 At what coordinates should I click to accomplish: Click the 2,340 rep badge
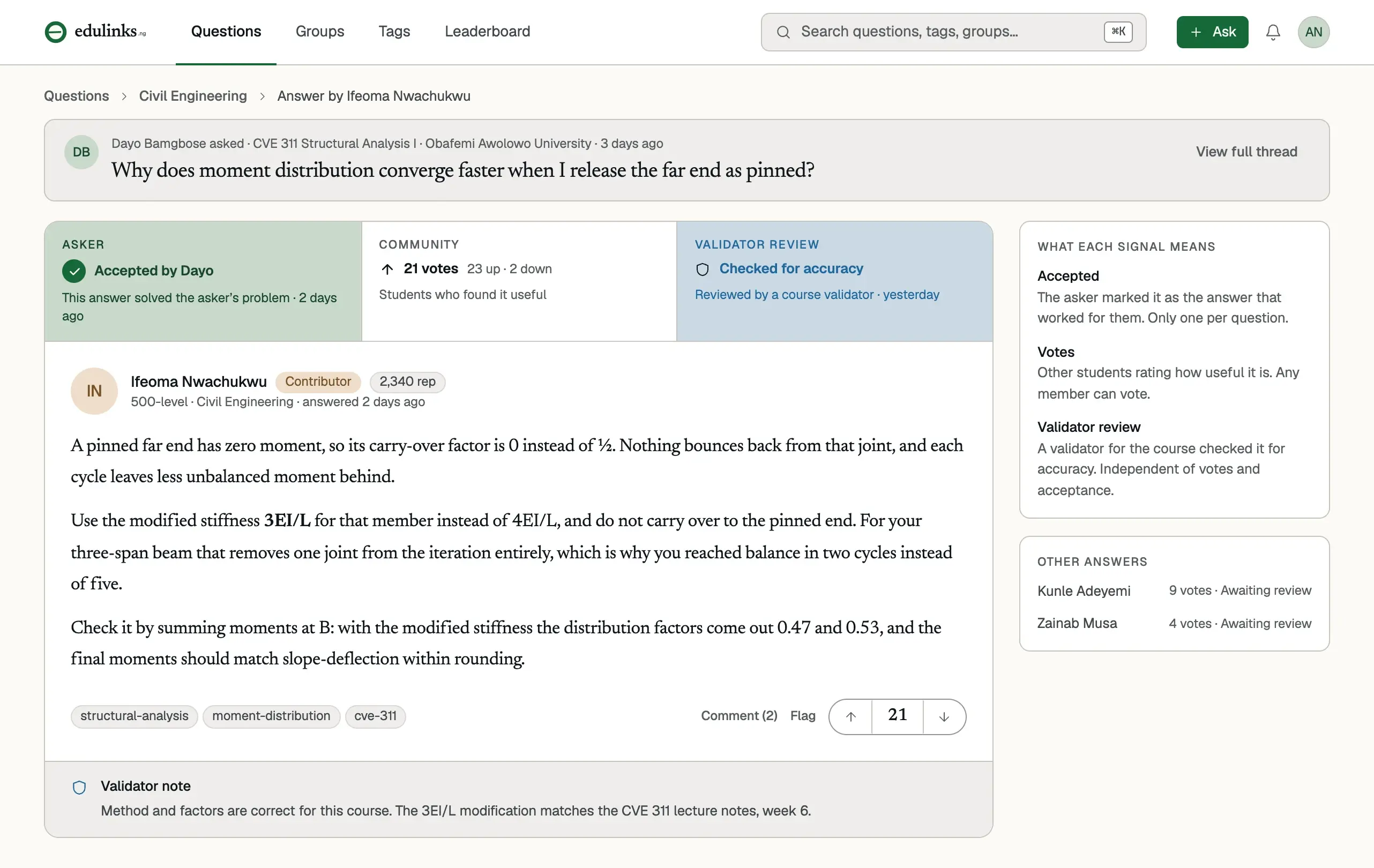tap(407, 382)
